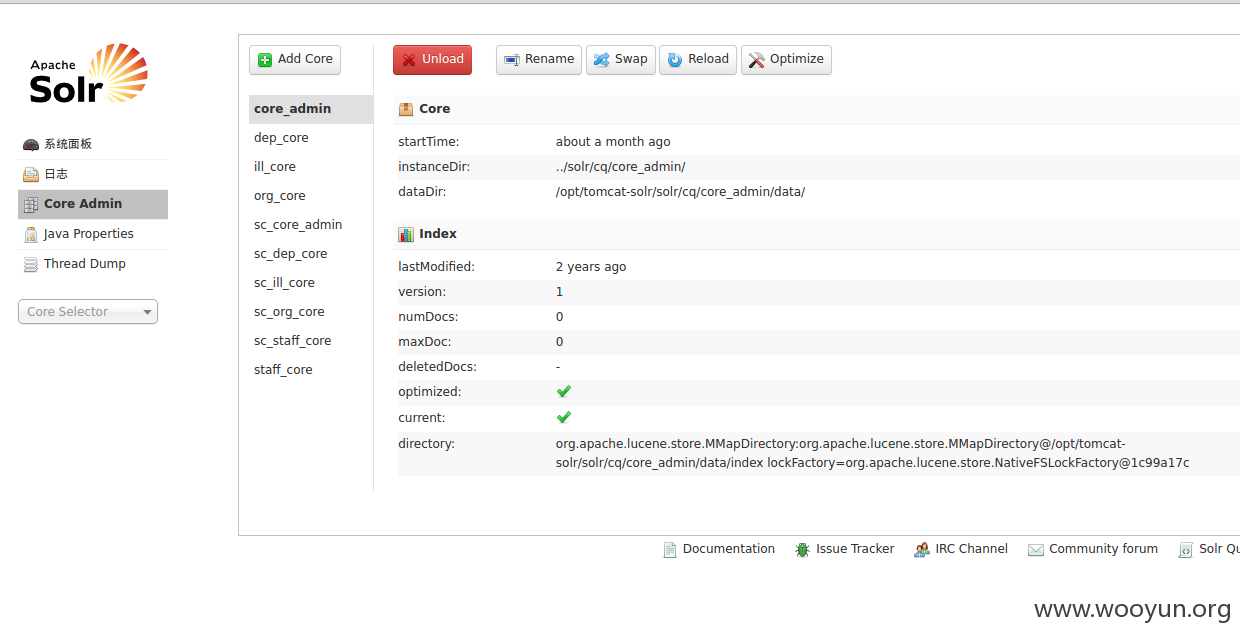Click the maxDoc label

coord(425,342)
